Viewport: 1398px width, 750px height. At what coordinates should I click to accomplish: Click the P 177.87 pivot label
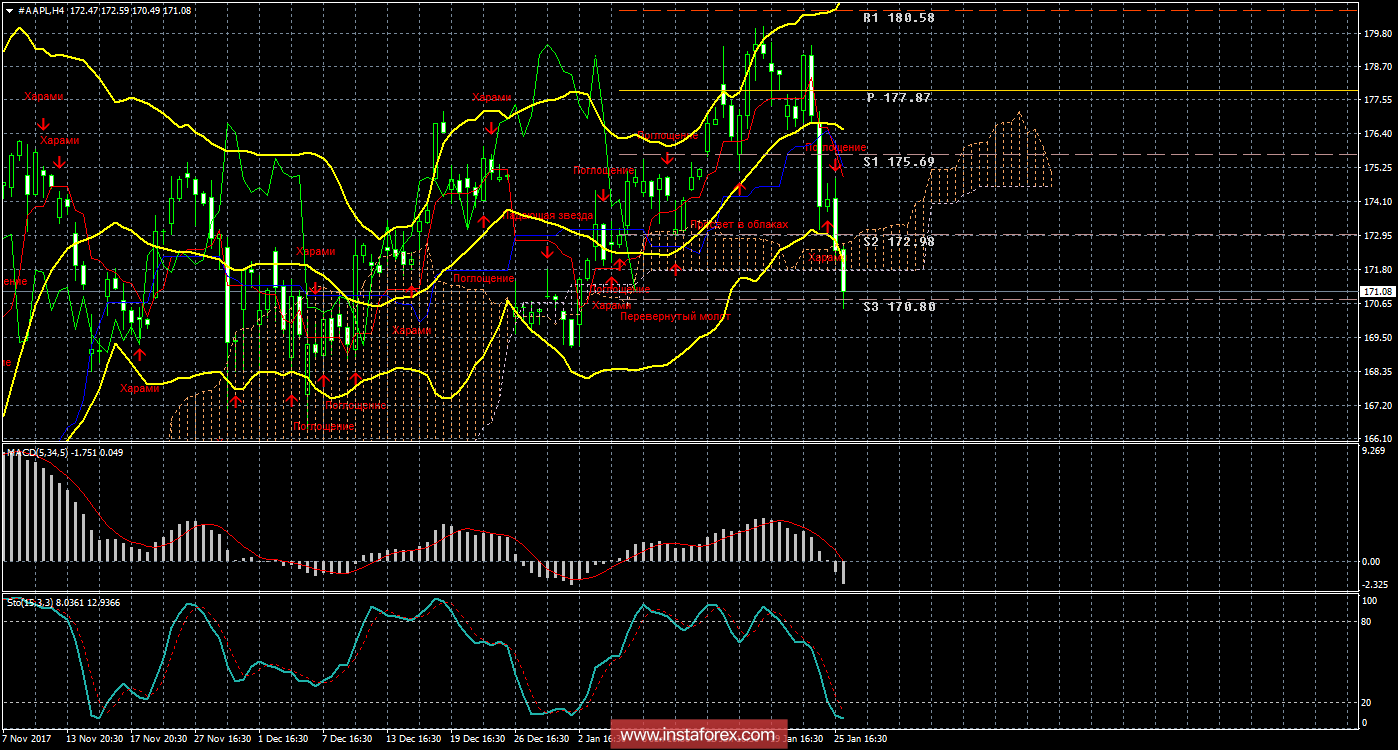click(899, 98)
